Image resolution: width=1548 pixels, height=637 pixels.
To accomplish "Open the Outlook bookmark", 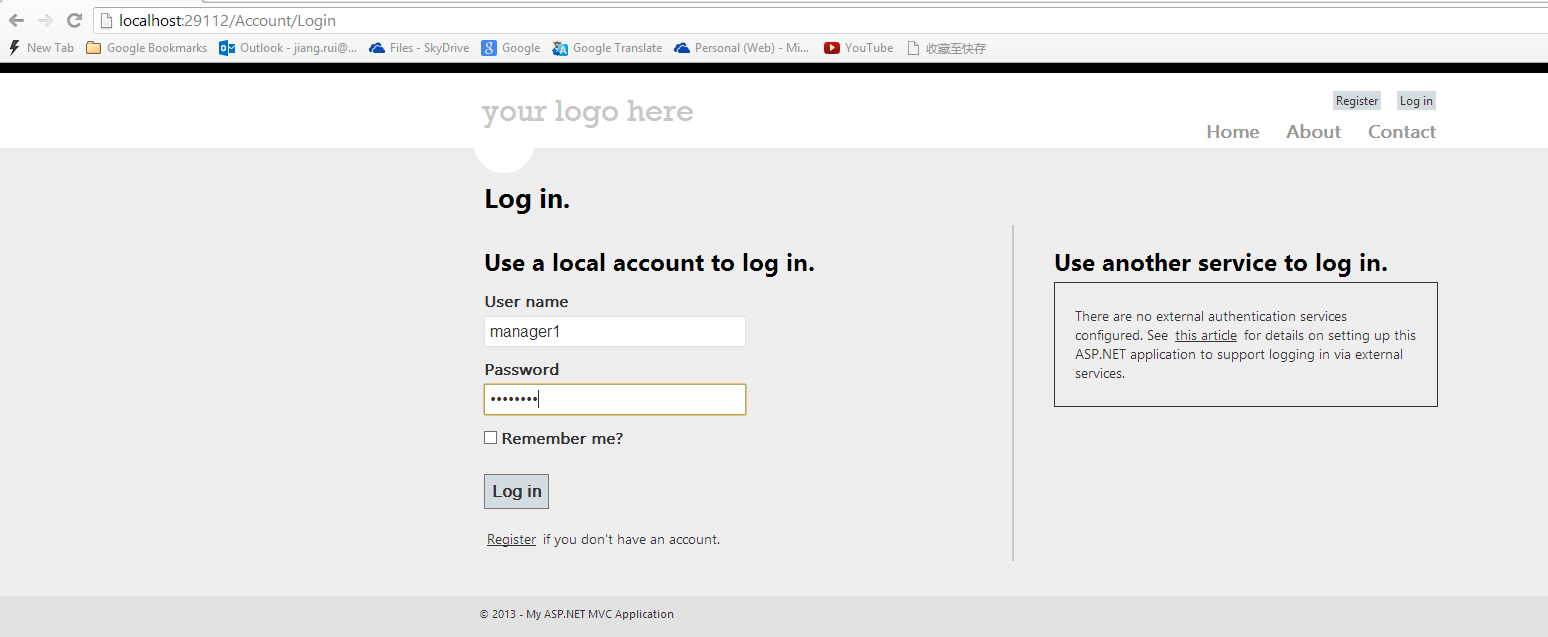I will coord(288,48).
